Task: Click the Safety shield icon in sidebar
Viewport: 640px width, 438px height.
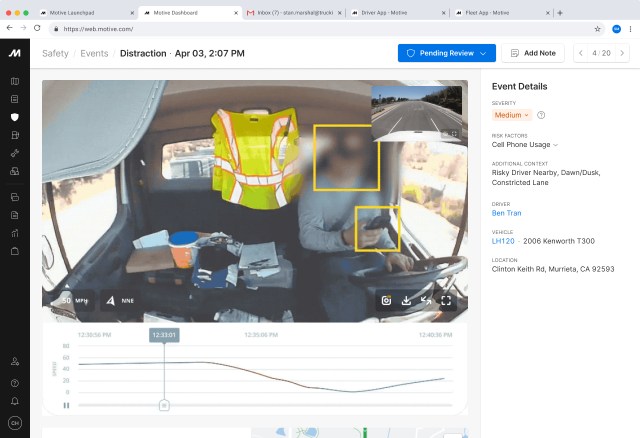Action: [15, 117]
